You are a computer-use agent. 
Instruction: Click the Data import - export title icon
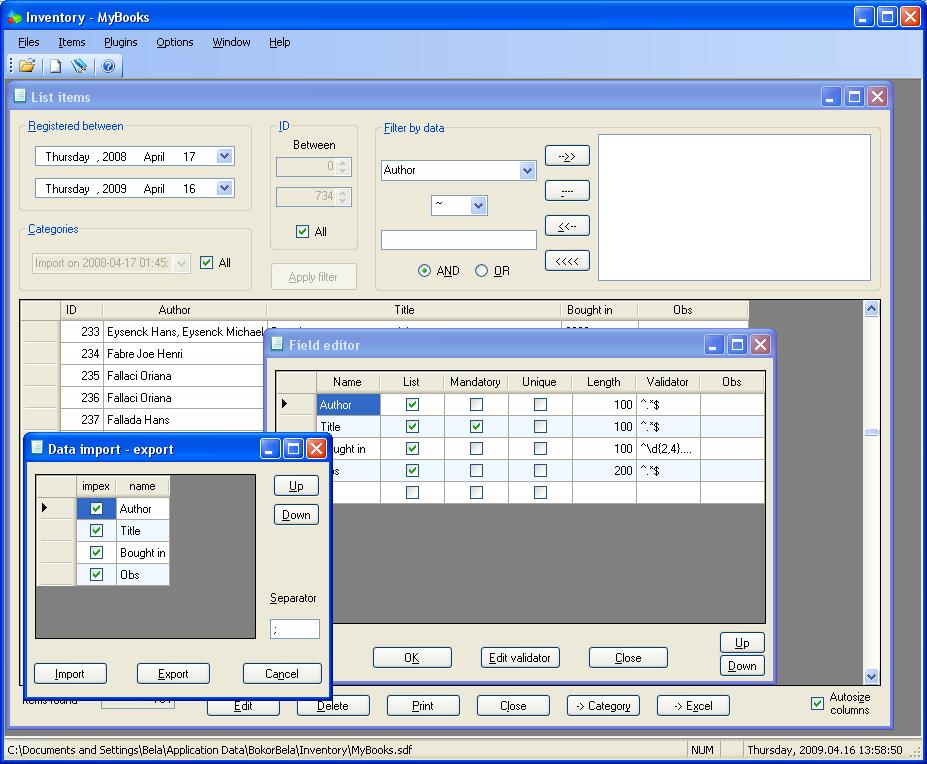point(37,448)
